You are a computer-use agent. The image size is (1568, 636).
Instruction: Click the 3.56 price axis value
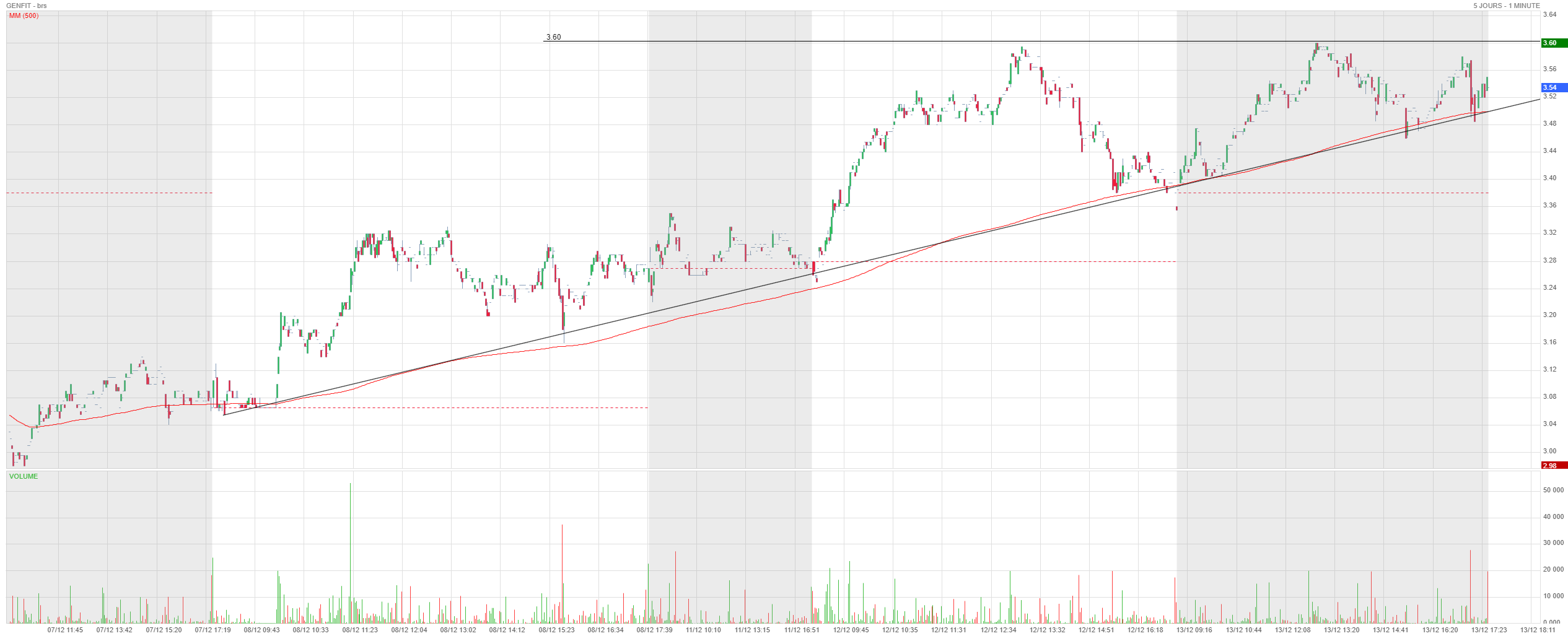(x=1549, y=69)
